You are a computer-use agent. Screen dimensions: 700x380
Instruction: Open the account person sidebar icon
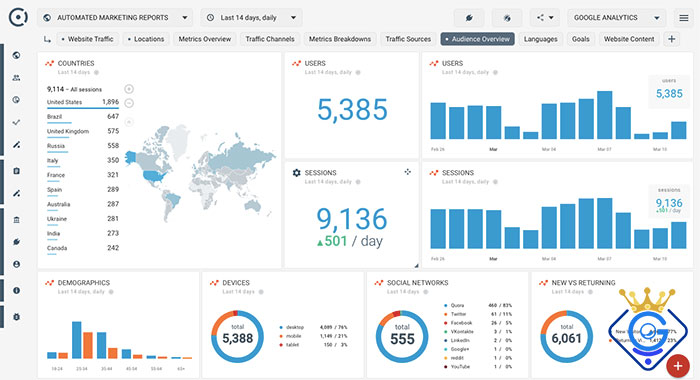17,264
